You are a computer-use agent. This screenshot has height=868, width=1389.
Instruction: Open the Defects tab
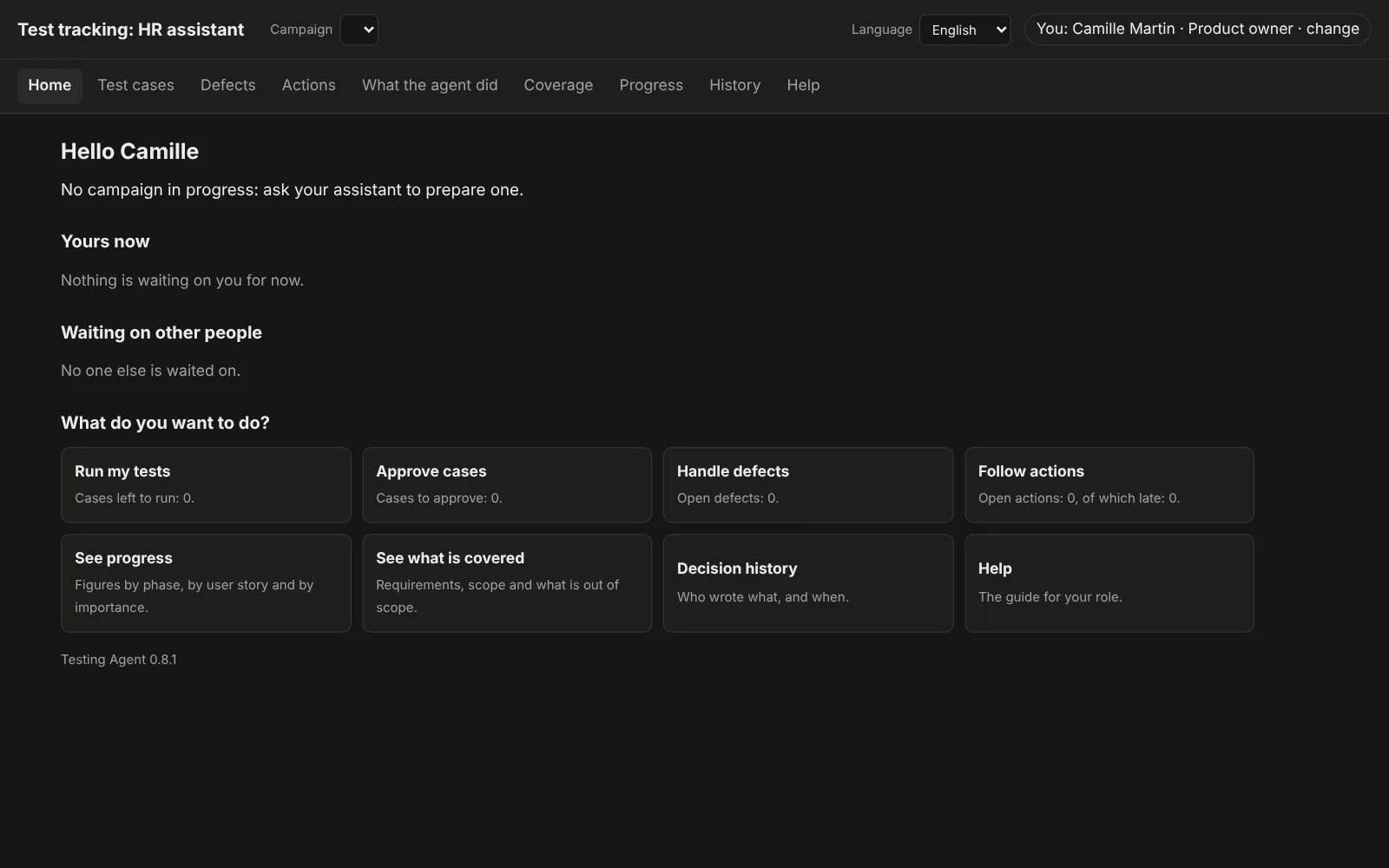coord(227,85)
